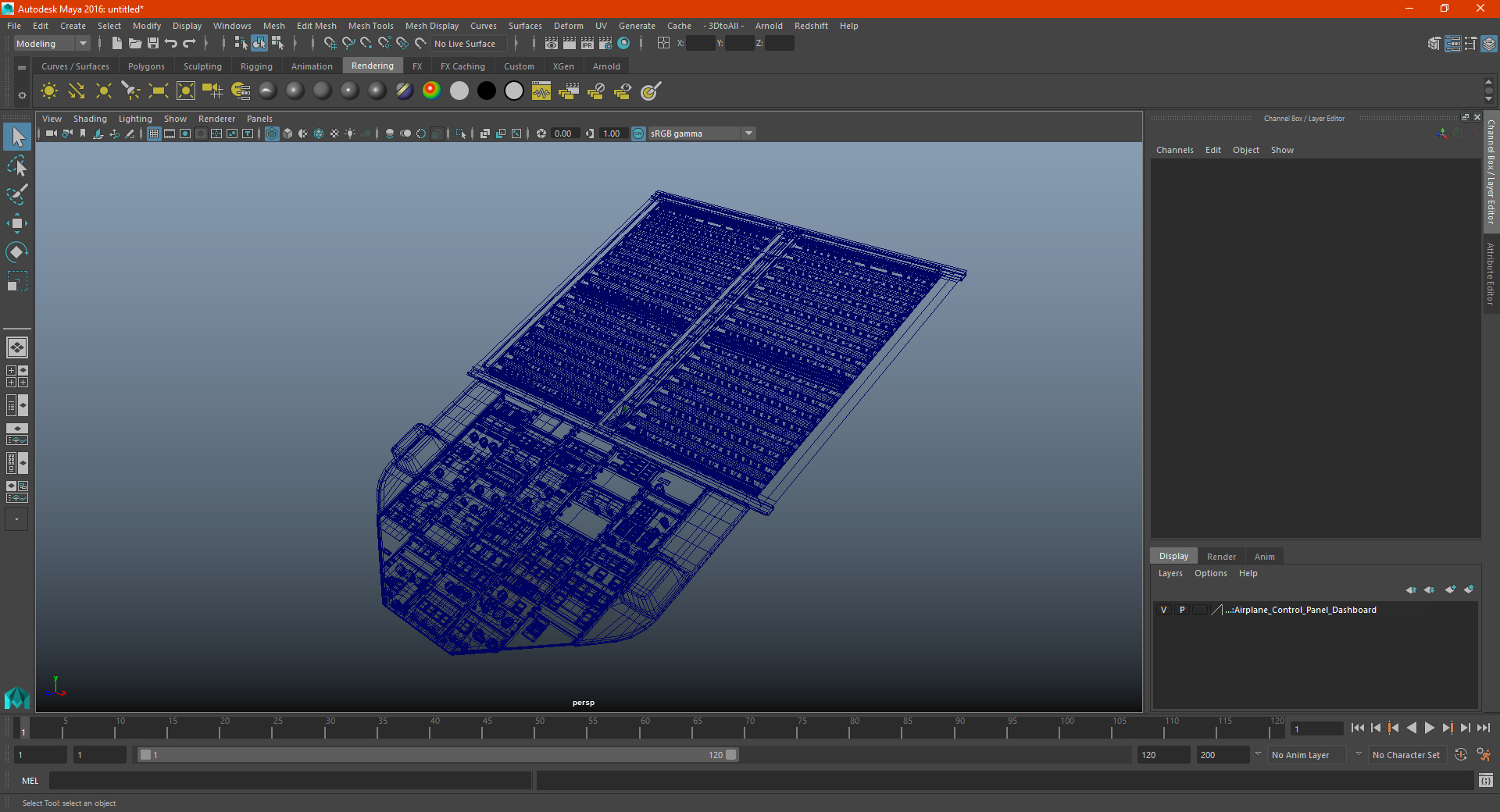Open the Windows menu
1500x812 pixels.
(232, 26)
